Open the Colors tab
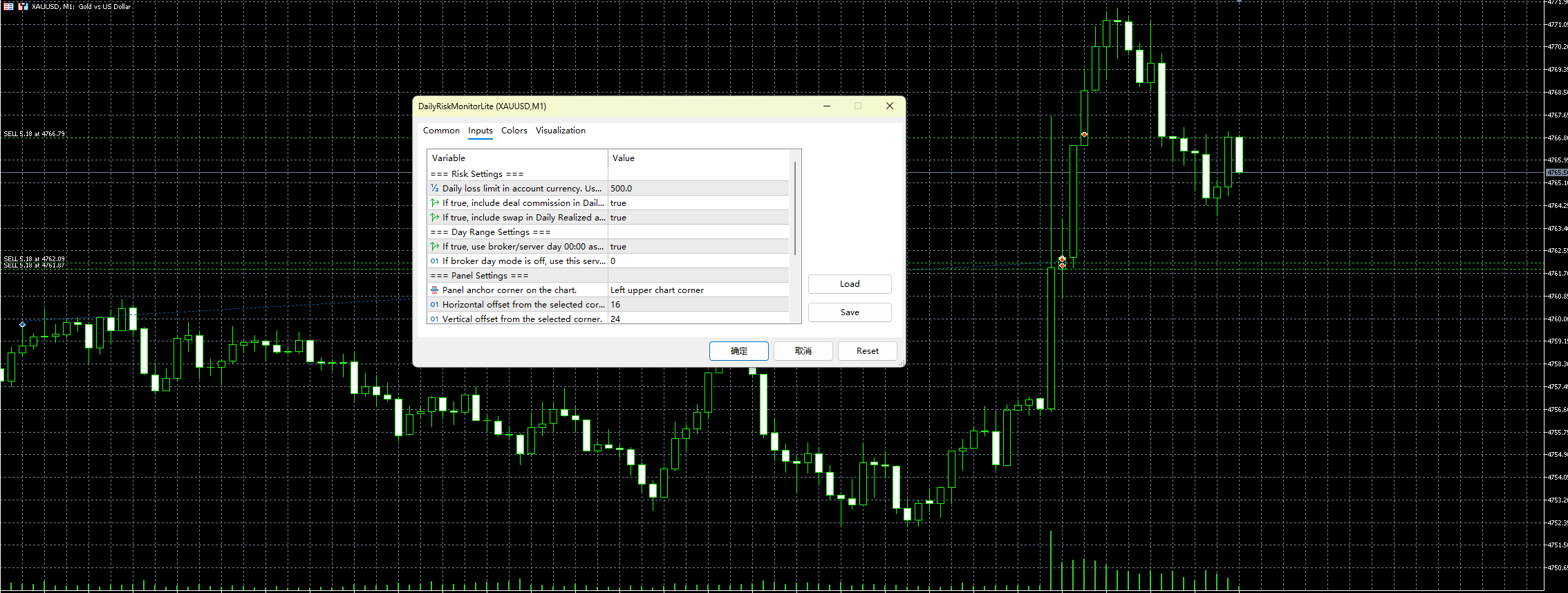 pos(514,131)
